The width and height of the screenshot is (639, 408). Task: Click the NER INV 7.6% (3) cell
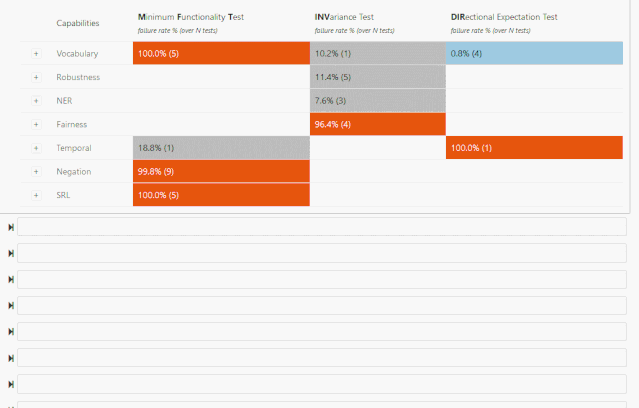(378, 101)
